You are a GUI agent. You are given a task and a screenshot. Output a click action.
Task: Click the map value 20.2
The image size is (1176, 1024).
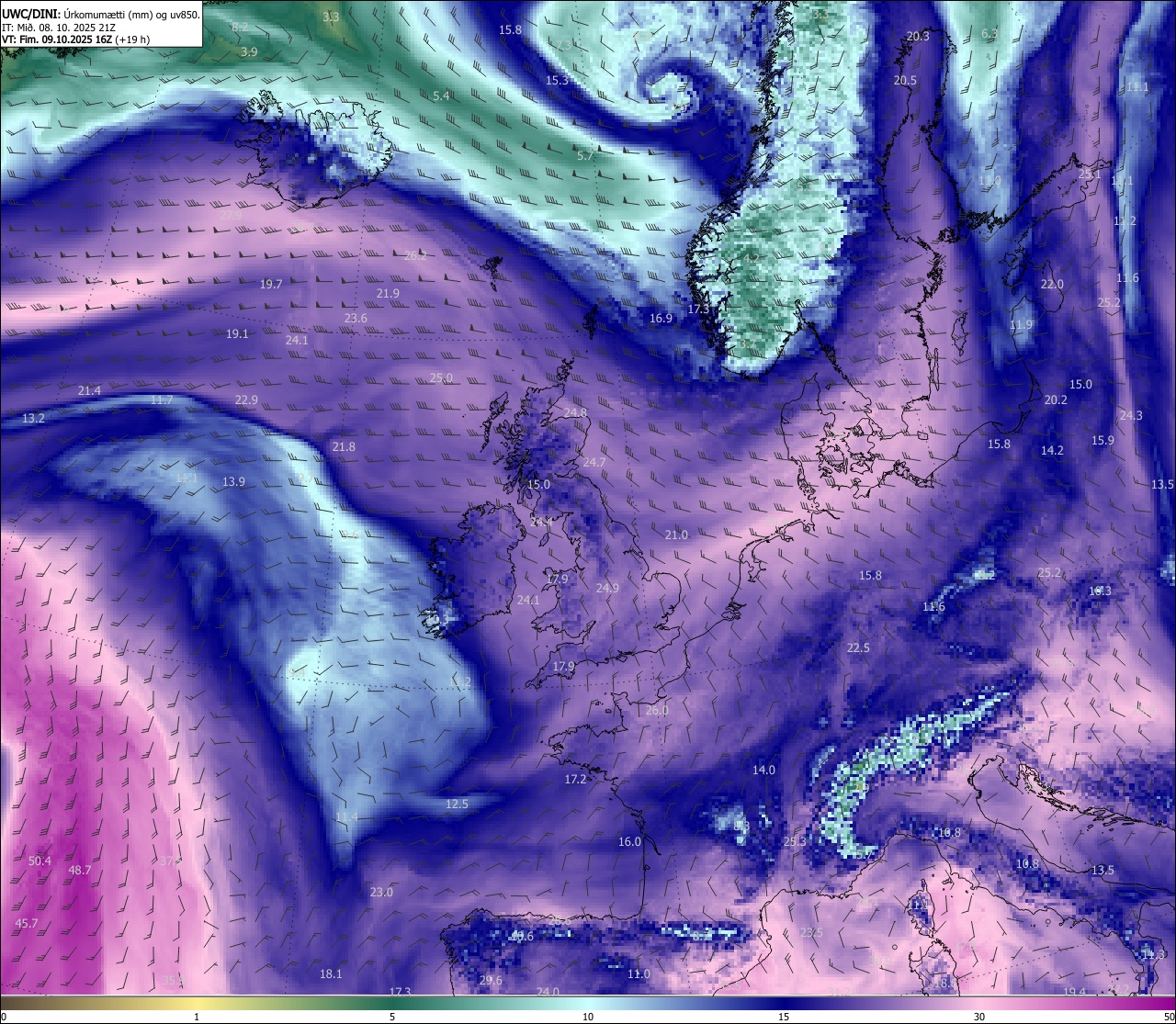click(x=1056, y=400)
